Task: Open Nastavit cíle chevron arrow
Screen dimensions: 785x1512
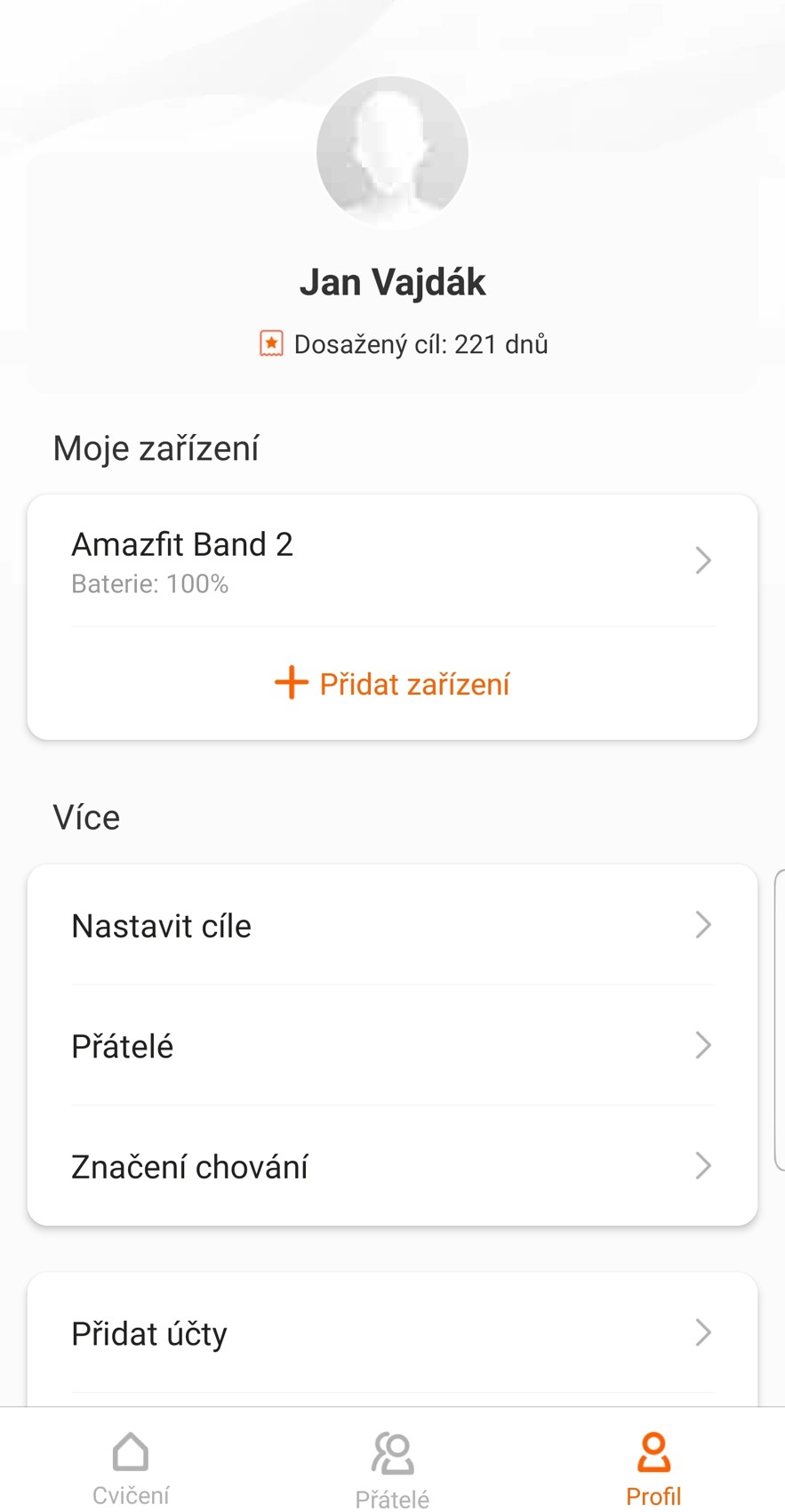Action: pos(703,925)
